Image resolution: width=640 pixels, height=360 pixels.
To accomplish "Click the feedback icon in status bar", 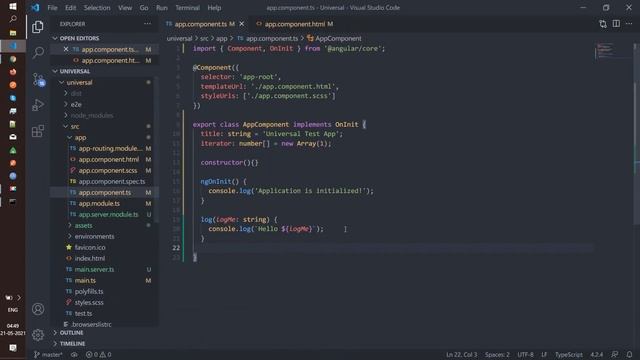I will 615,355.
